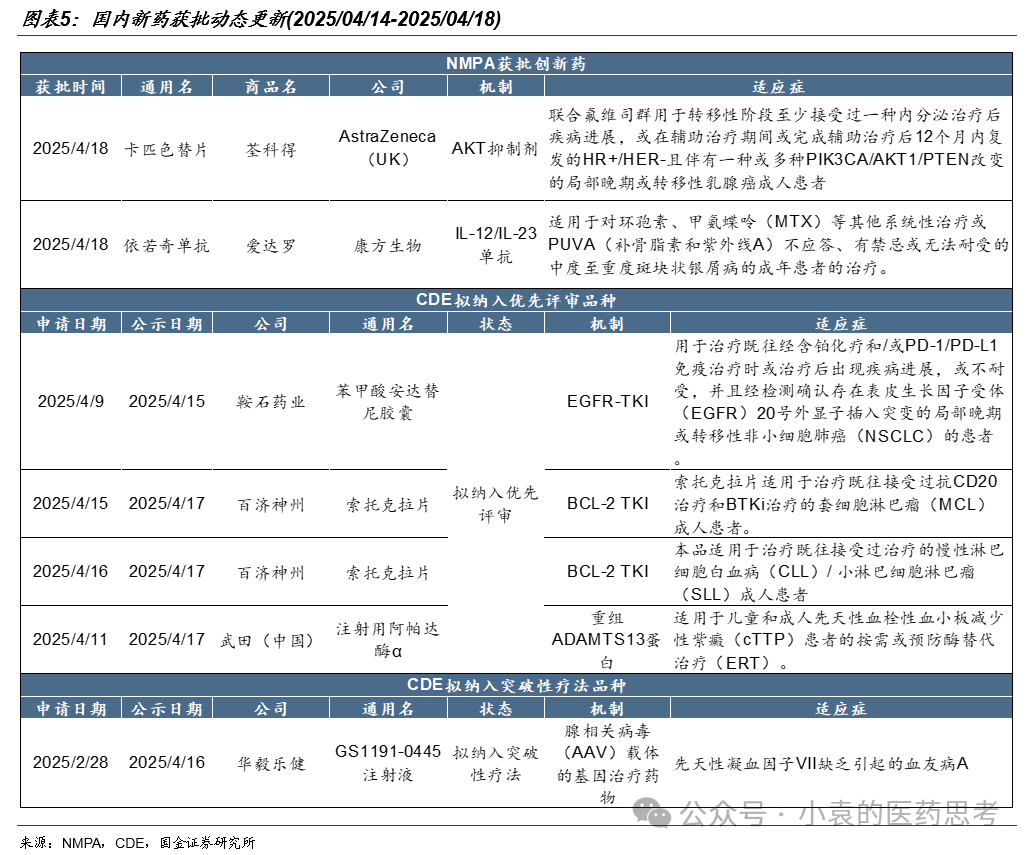The width and height of the screenshot is (1032, 855).
Task: Click 2025/4/15 publication date in 鞍石药业 row
Action: pyautogui.click(x=167, y=401)
